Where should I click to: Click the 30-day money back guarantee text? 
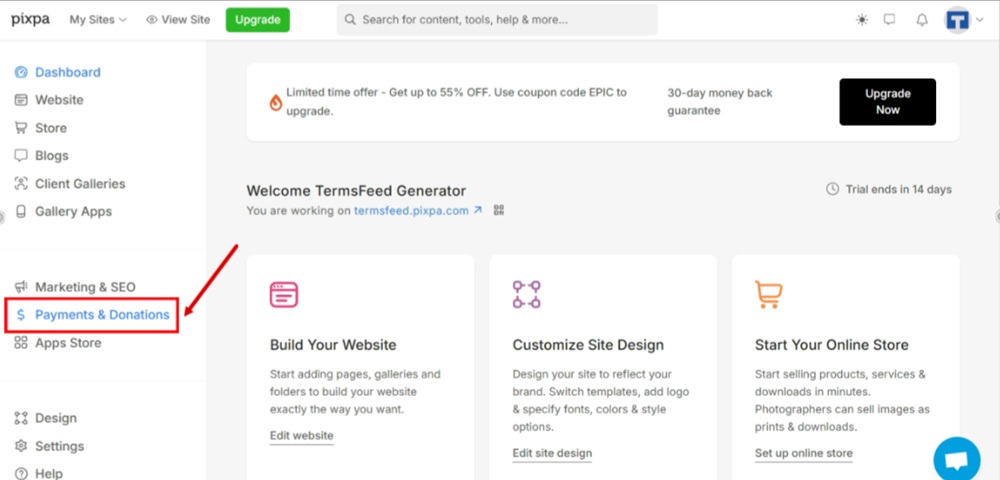720,102
